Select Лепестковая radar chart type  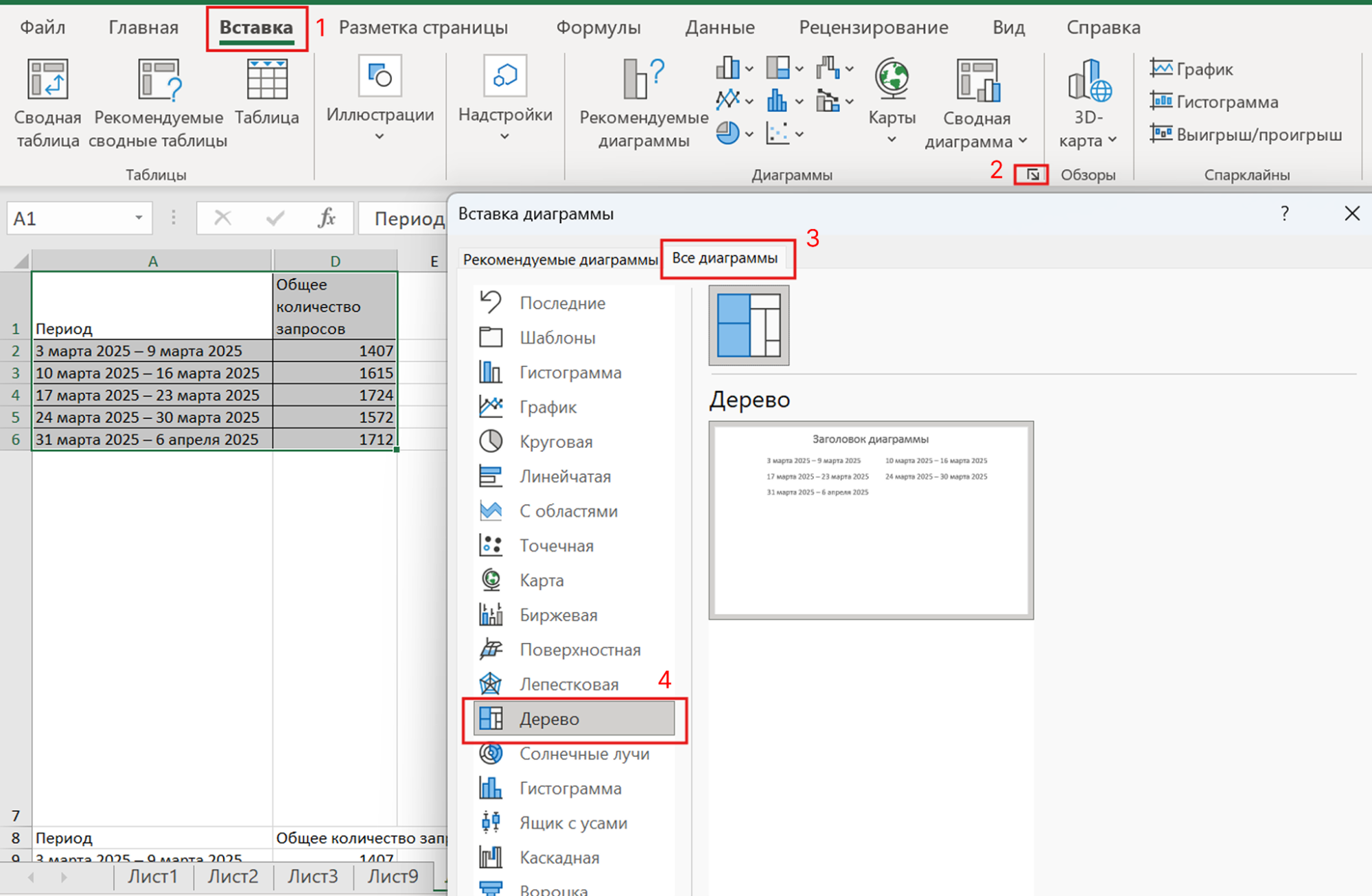point(568,685)
